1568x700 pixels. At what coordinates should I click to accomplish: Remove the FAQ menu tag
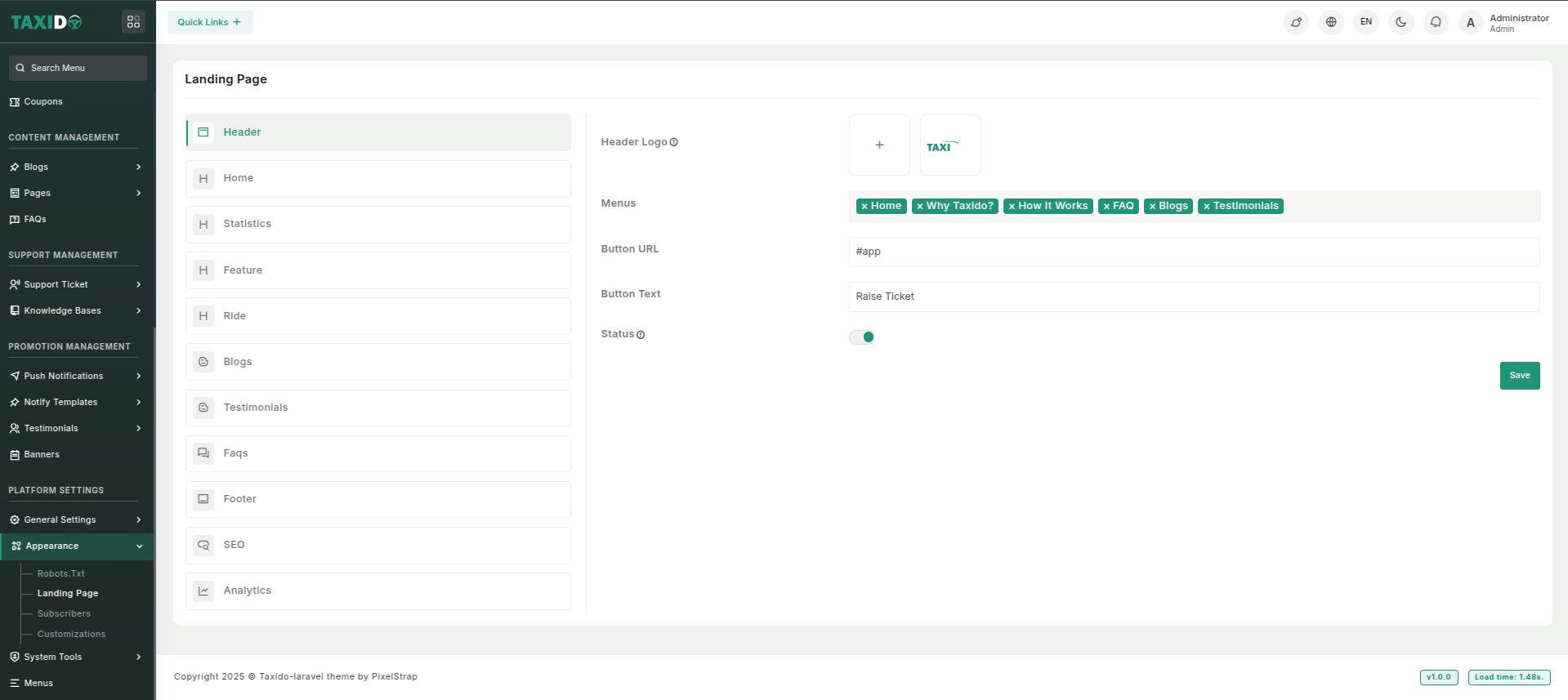[x=1106, y=207]
